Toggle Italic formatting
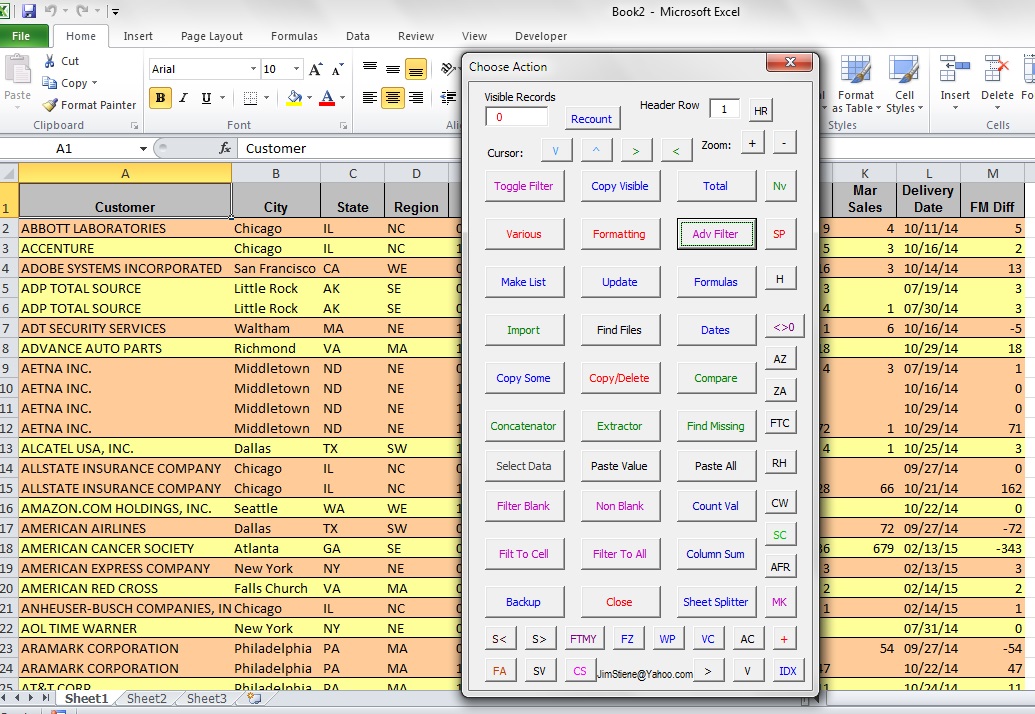 tap(184, 98)
